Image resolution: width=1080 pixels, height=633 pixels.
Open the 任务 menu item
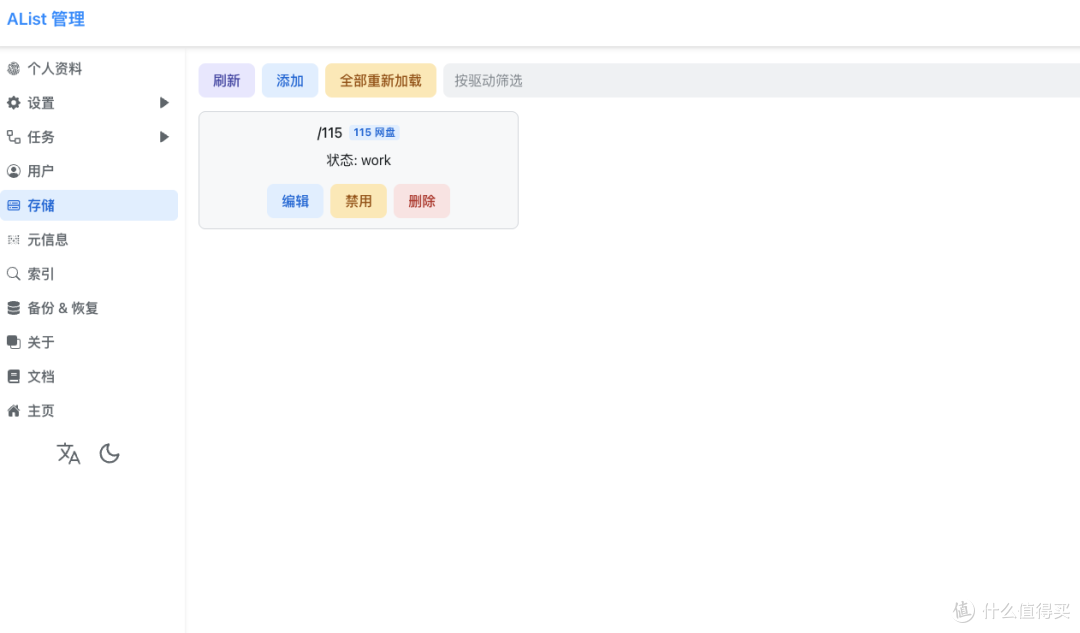(89, 137)
